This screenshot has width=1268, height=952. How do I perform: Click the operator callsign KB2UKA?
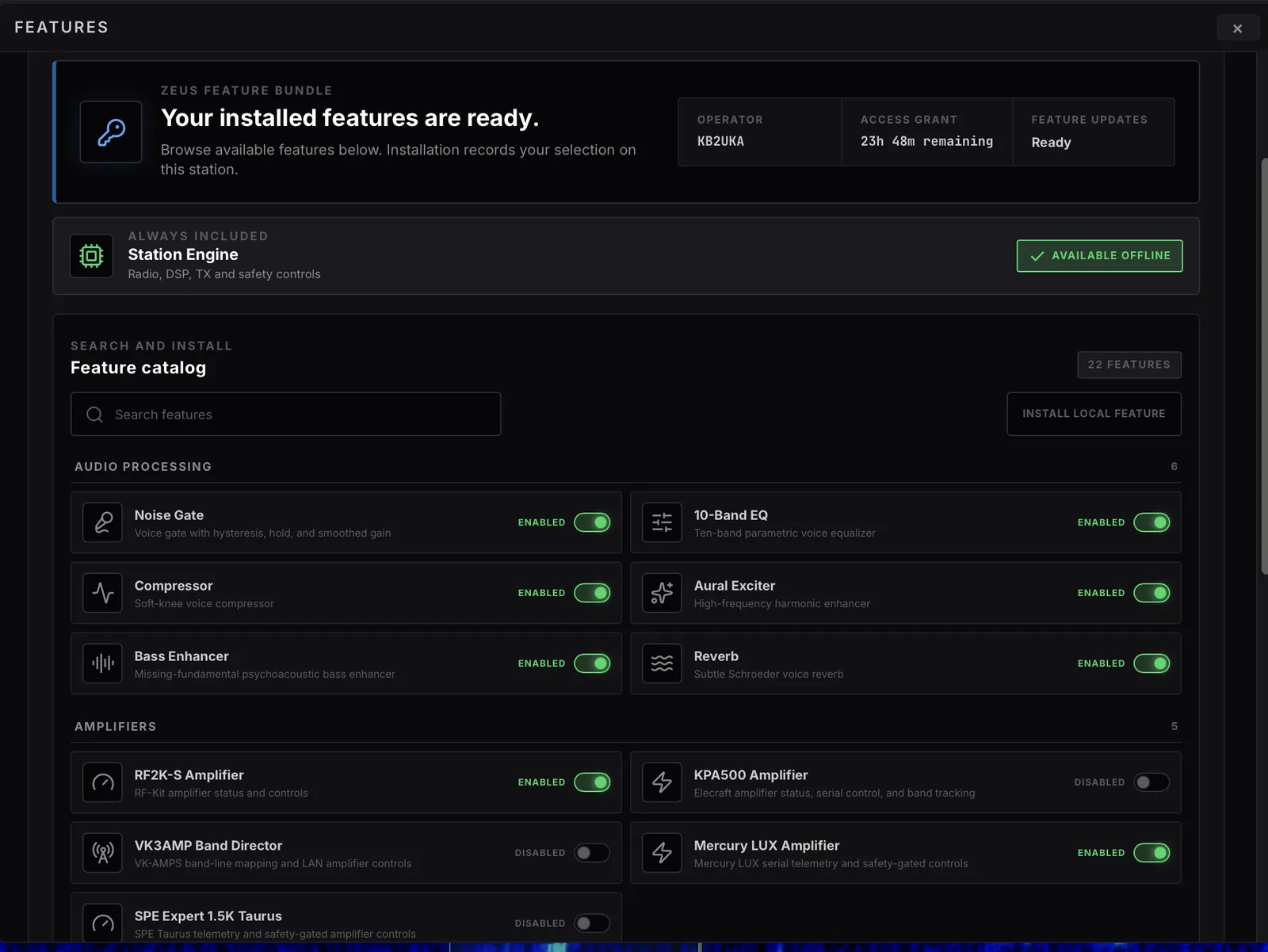pos(720,141)
